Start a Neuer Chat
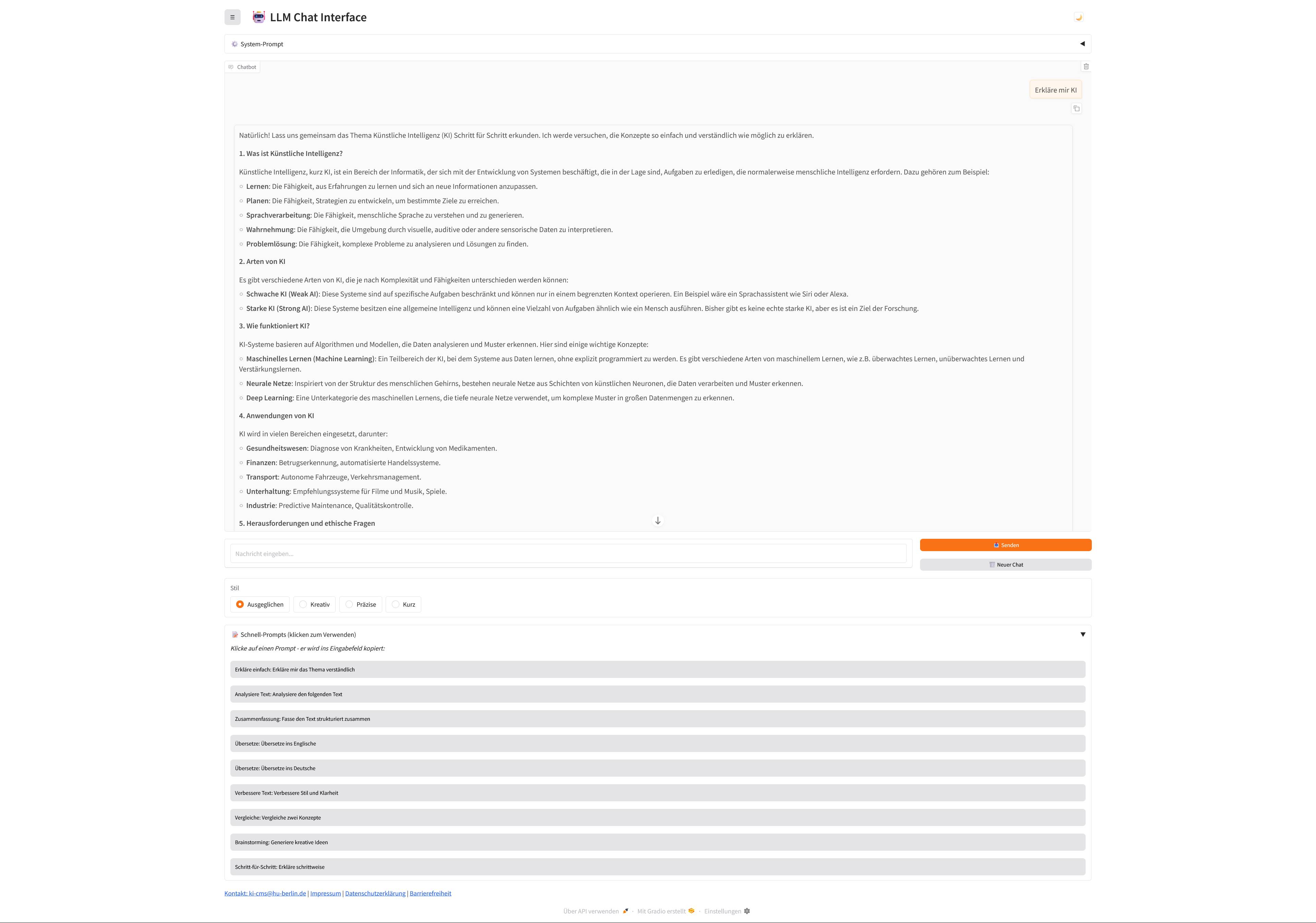 click(x=1006, y=564)
